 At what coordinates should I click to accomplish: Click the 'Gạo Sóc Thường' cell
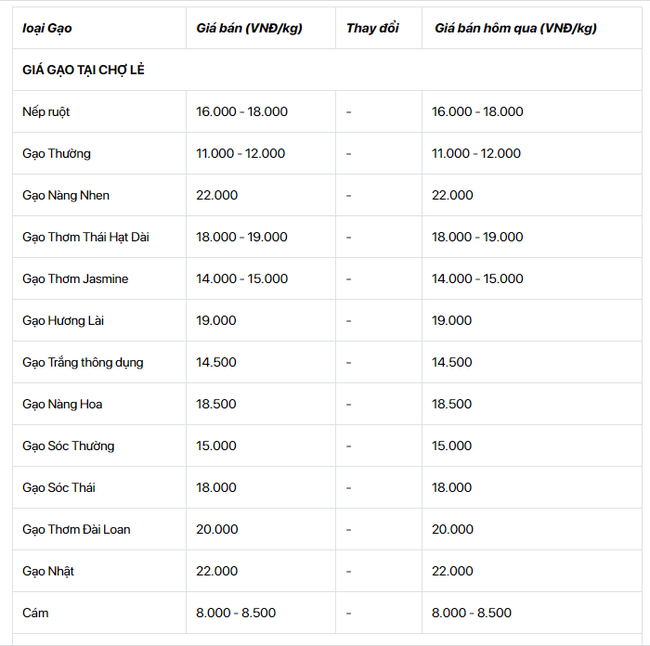pos(68,446)
